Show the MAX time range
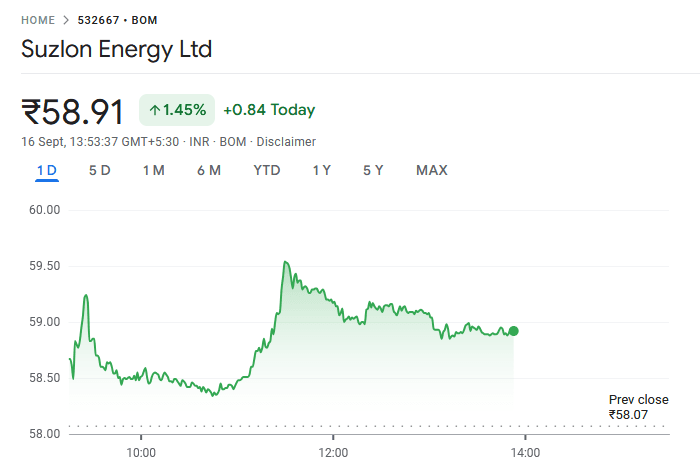The image size is (700, 474). point(431,170)
